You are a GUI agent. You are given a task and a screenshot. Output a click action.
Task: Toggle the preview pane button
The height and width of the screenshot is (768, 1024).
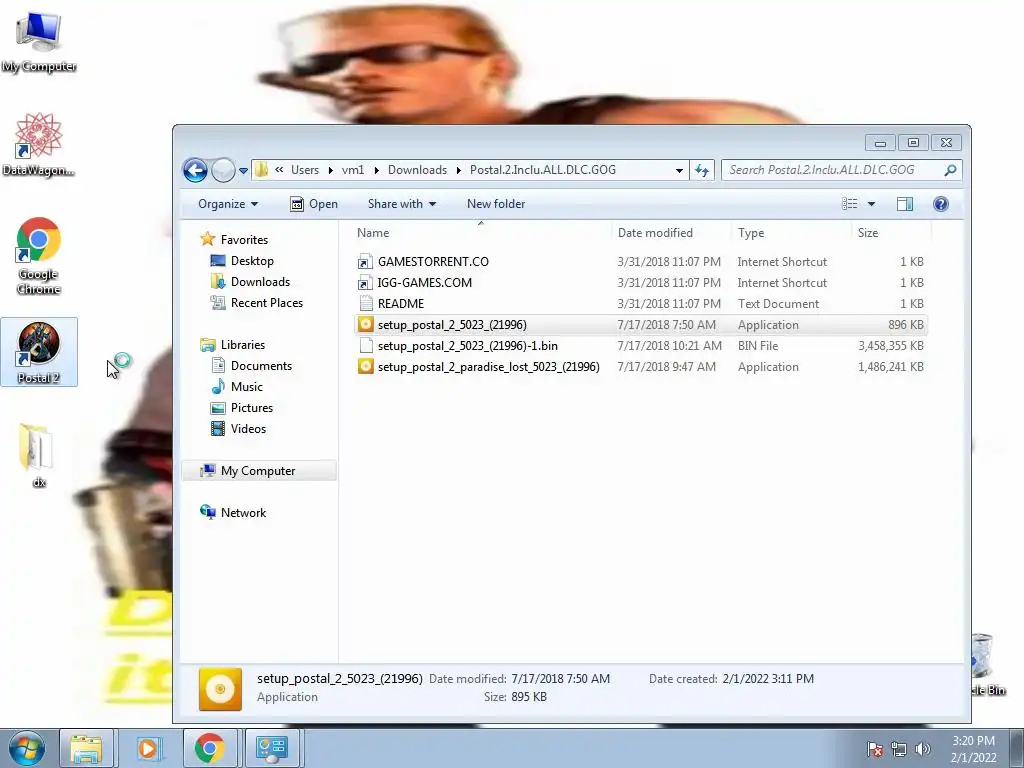tap(904, 204)
